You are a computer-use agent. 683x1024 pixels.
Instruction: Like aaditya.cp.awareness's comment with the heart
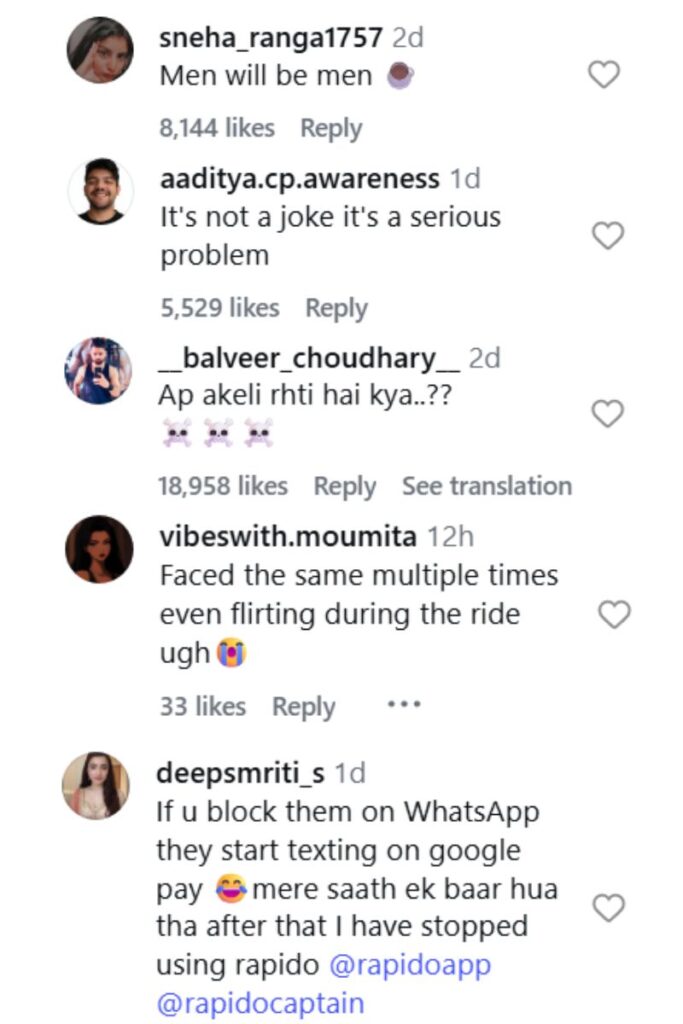pos(608,236)
